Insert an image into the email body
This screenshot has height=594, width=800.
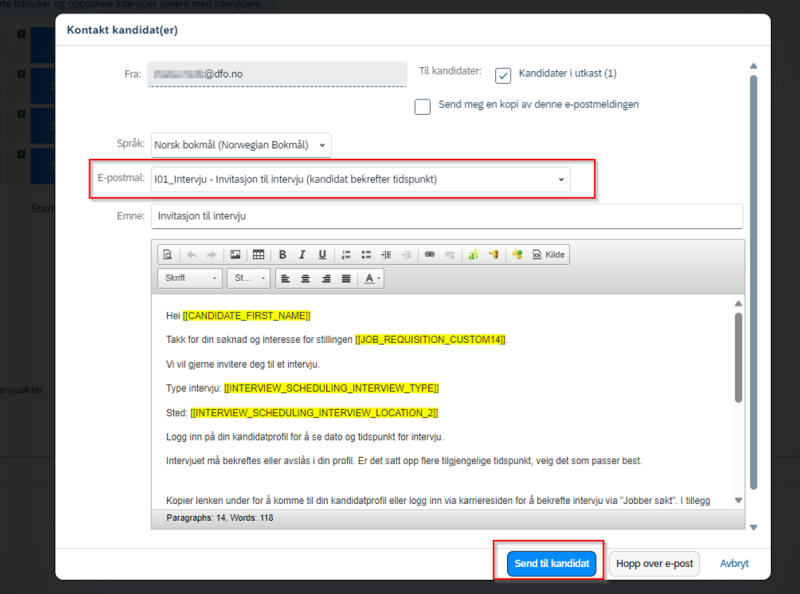tap(235, 255)
